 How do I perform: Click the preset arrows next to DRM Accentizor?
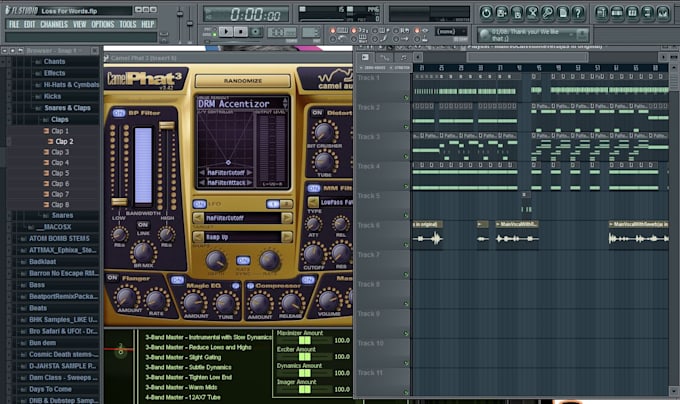pyautogui.click(x=285, y=103)
